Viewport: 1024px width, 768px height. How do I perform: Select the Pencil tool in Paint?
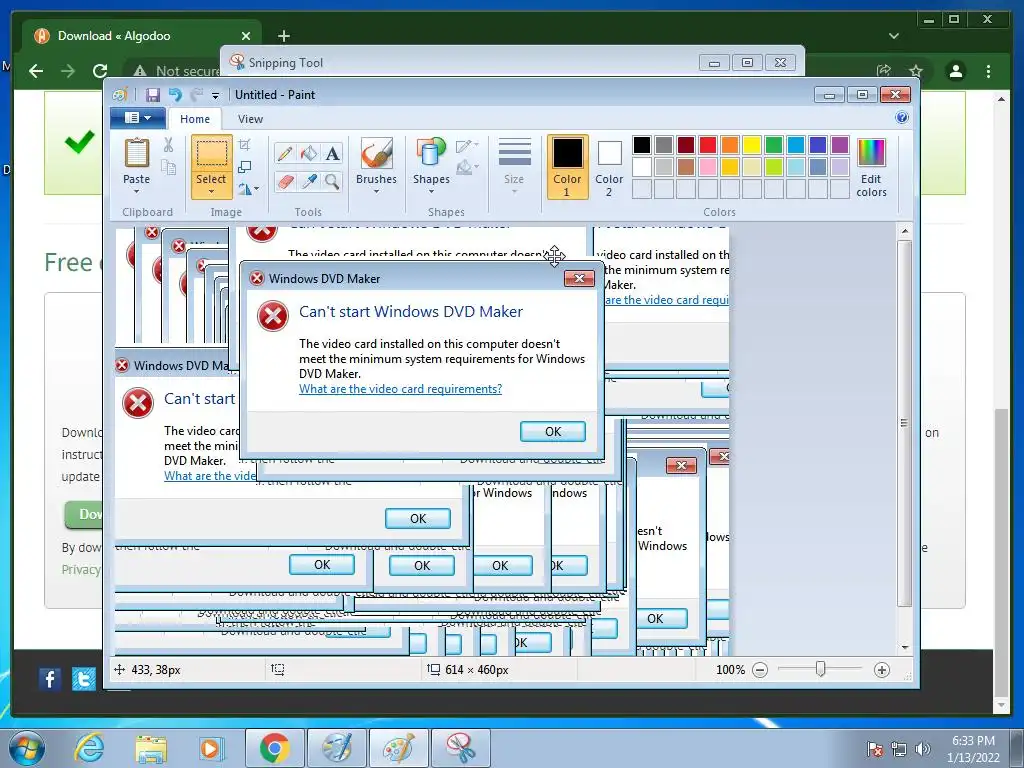point(285,153)
